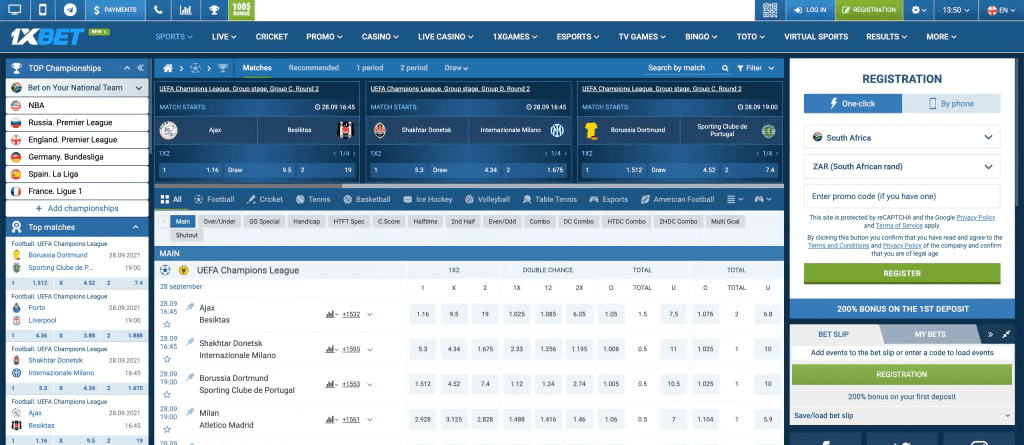
Task: Collapse left sidebar with double chevron
Action: [140, 68]
